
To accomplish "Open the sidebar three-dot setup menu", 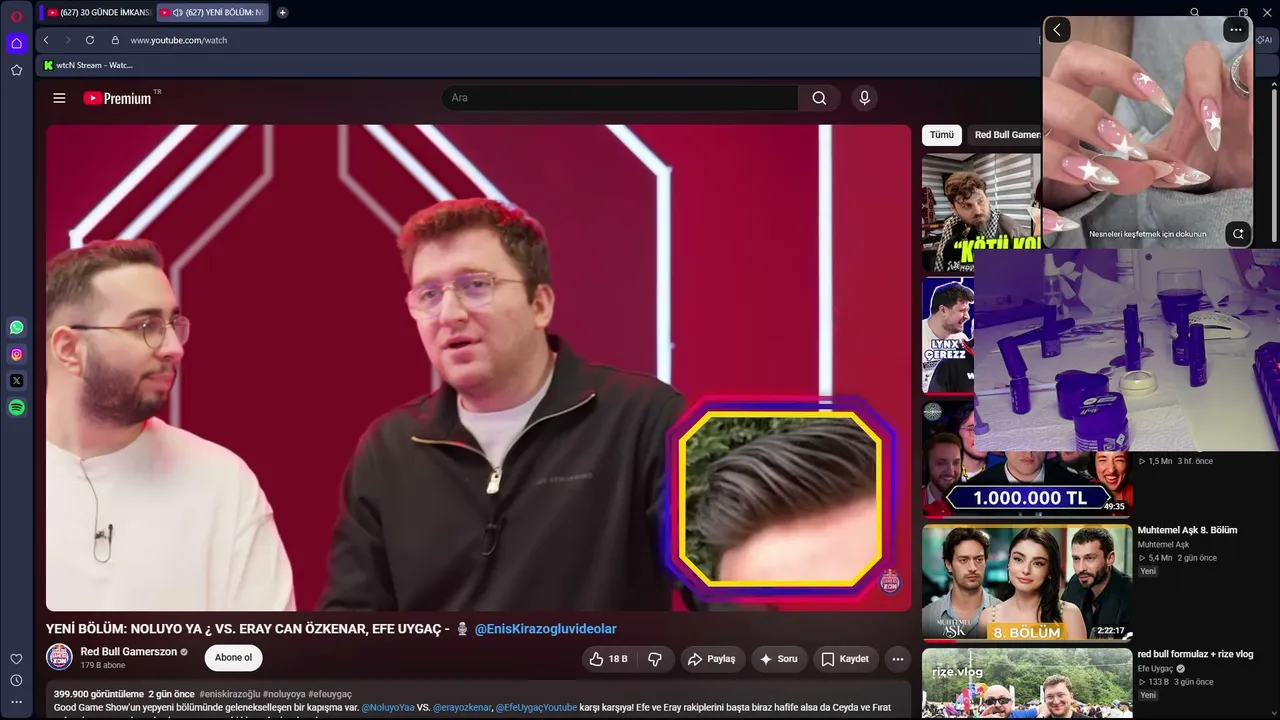I will 16,702.
